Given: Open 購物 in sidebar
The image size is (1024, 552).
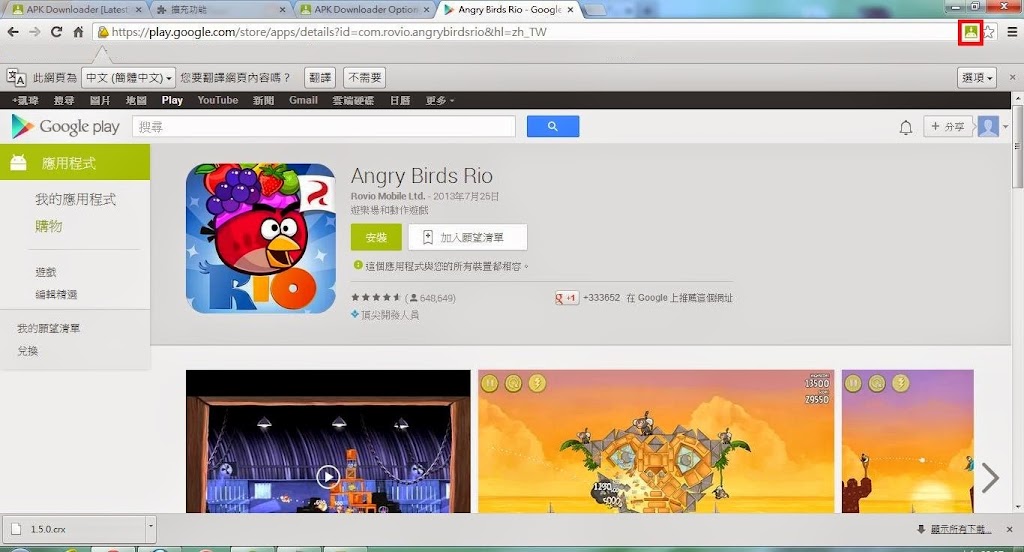Looking at the screenshot, I should coord(49,226).
